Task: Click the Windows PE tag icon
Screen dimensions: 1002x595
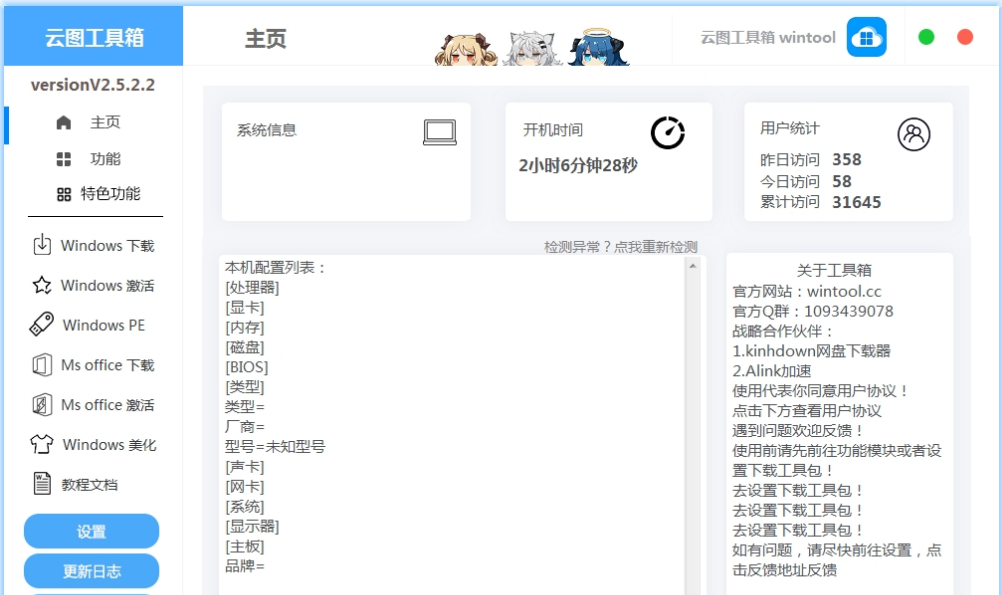Action: (39, 325)
